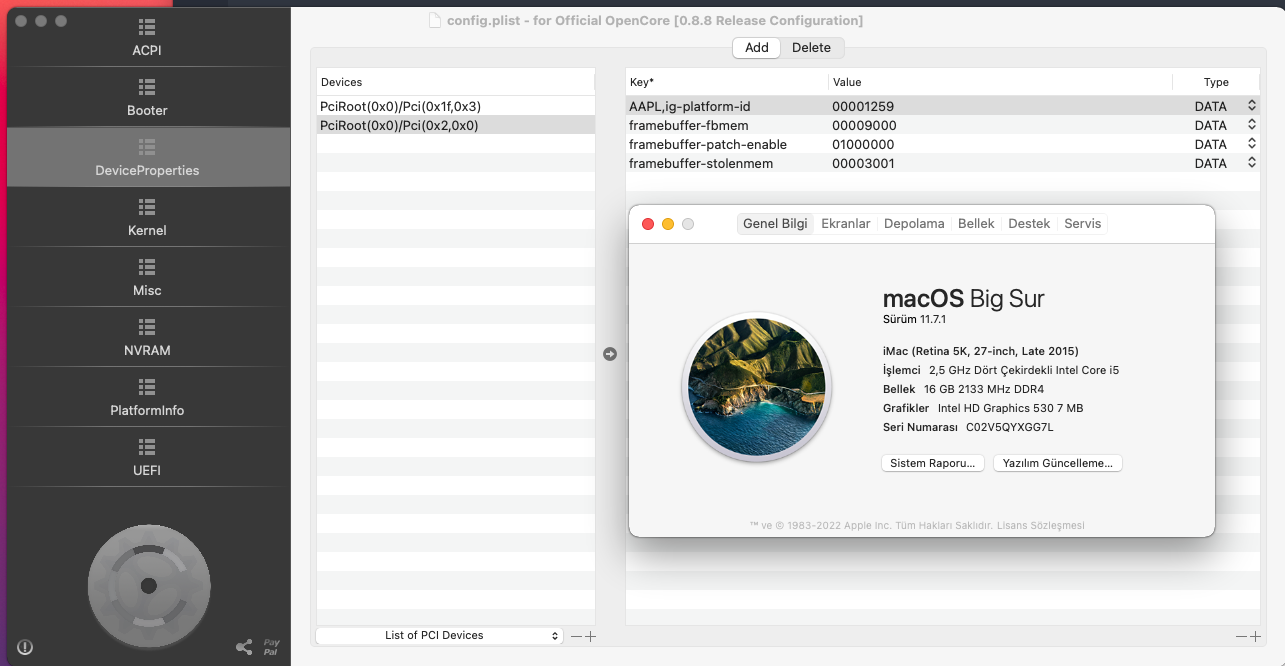This screenshot has height=666, width=1285.
Task: Switch to the Ekranlar tab
Action: pos(845,224)
